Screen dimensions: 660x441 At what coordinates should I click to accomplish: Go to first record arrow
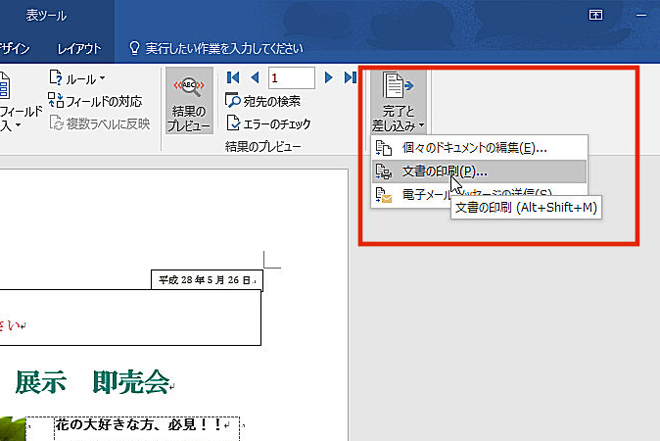coord(233,77)
